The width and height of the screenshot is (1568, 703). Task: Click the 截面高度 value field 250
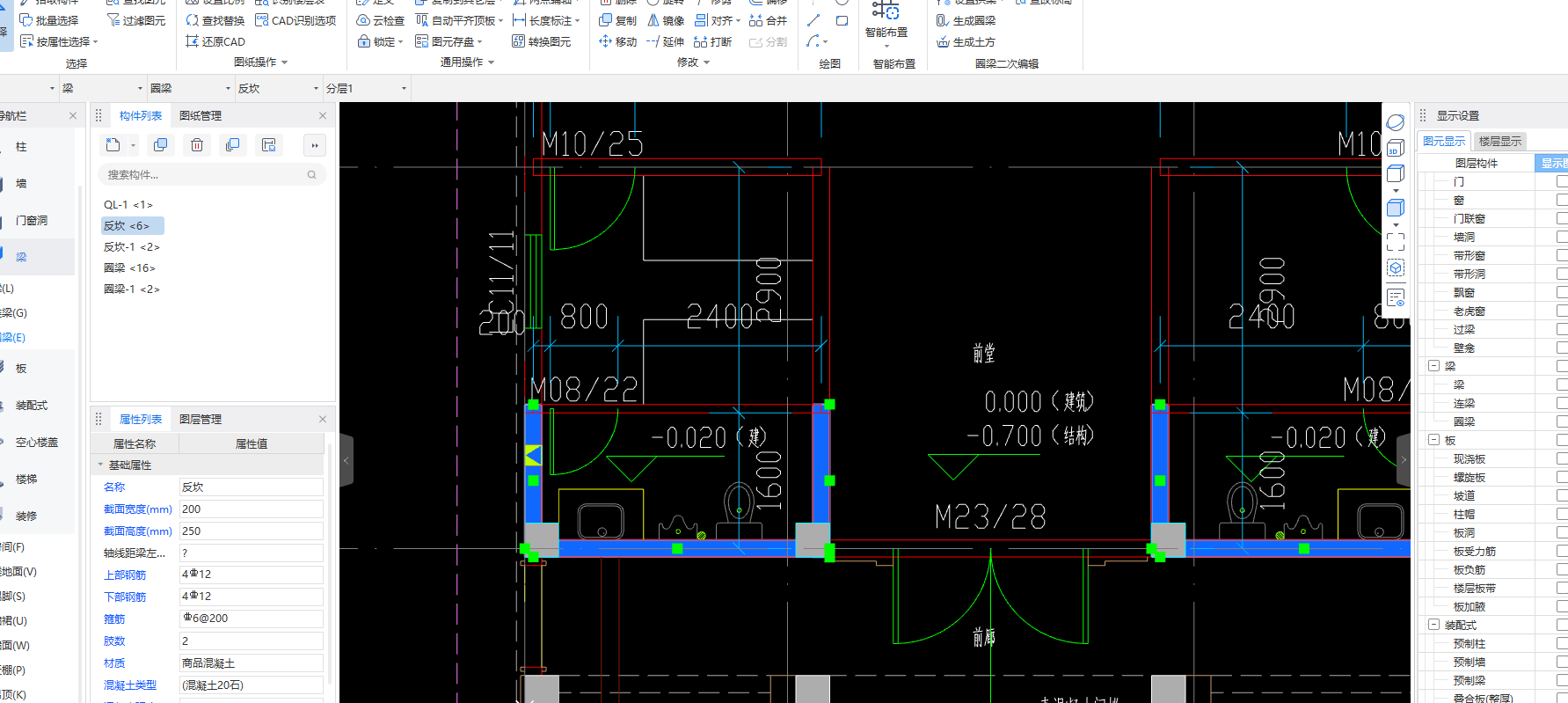click(252, 531)
